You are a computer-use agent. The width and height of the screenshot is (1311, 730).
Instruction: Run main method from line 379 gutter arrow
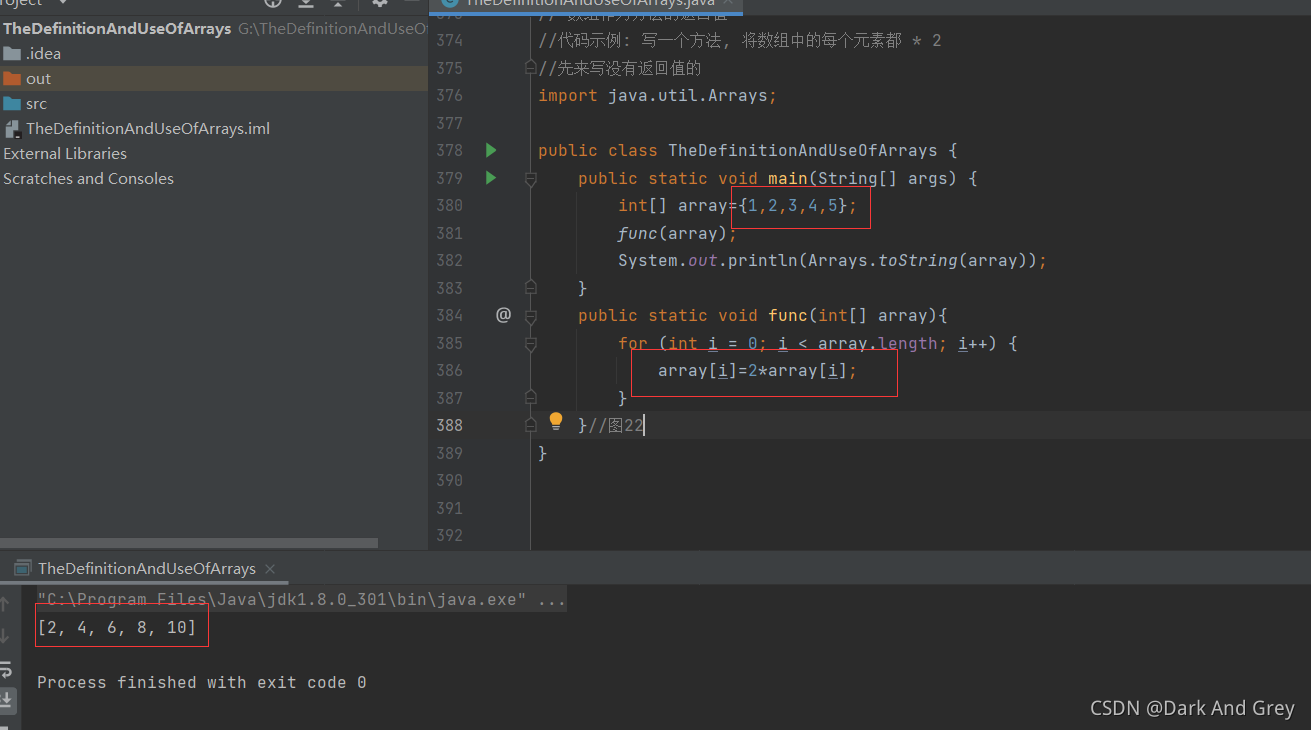[x=490, y=178]
